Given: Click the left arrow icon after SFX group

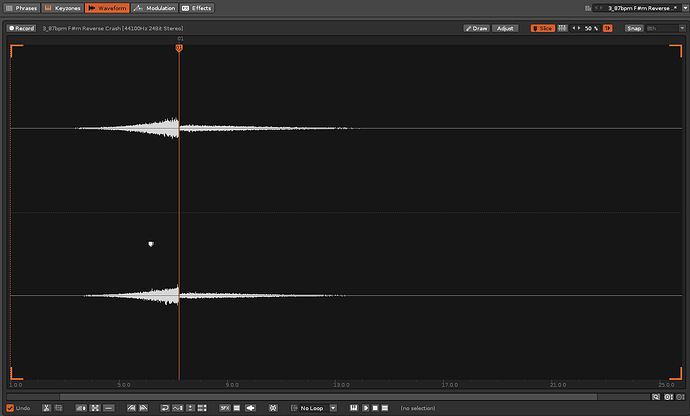Looking at the screenshot, I should tap(250, 408).
